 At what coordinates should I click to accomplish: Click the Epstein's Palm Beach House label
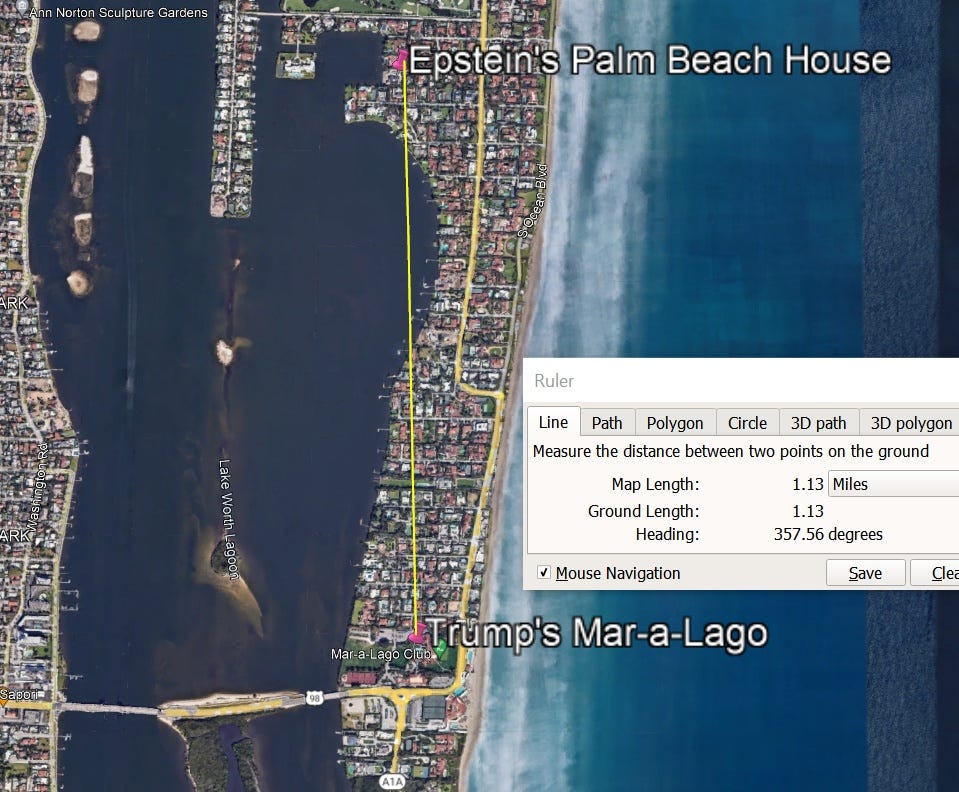[650, 60]
